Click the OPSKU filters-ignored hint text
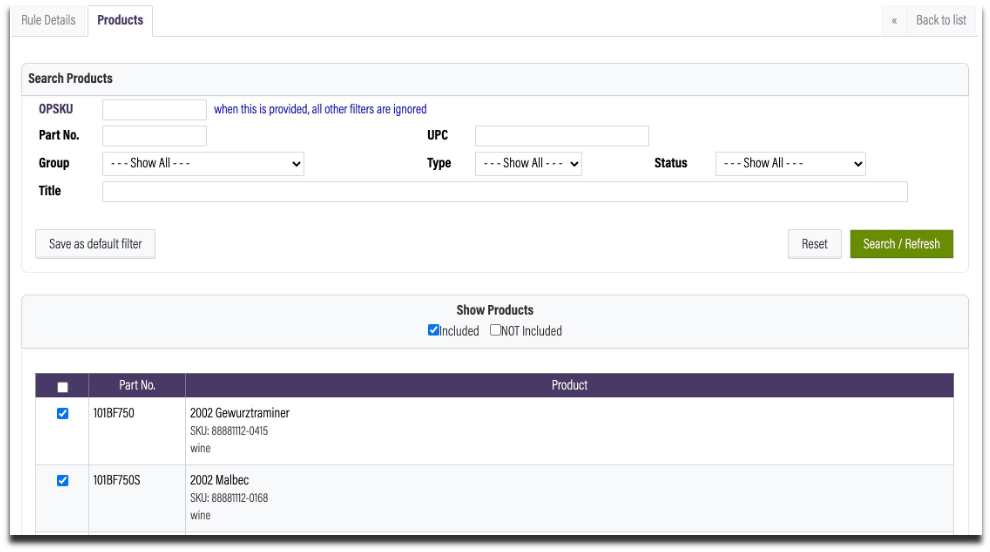990x552 pixels. (320, 109)
